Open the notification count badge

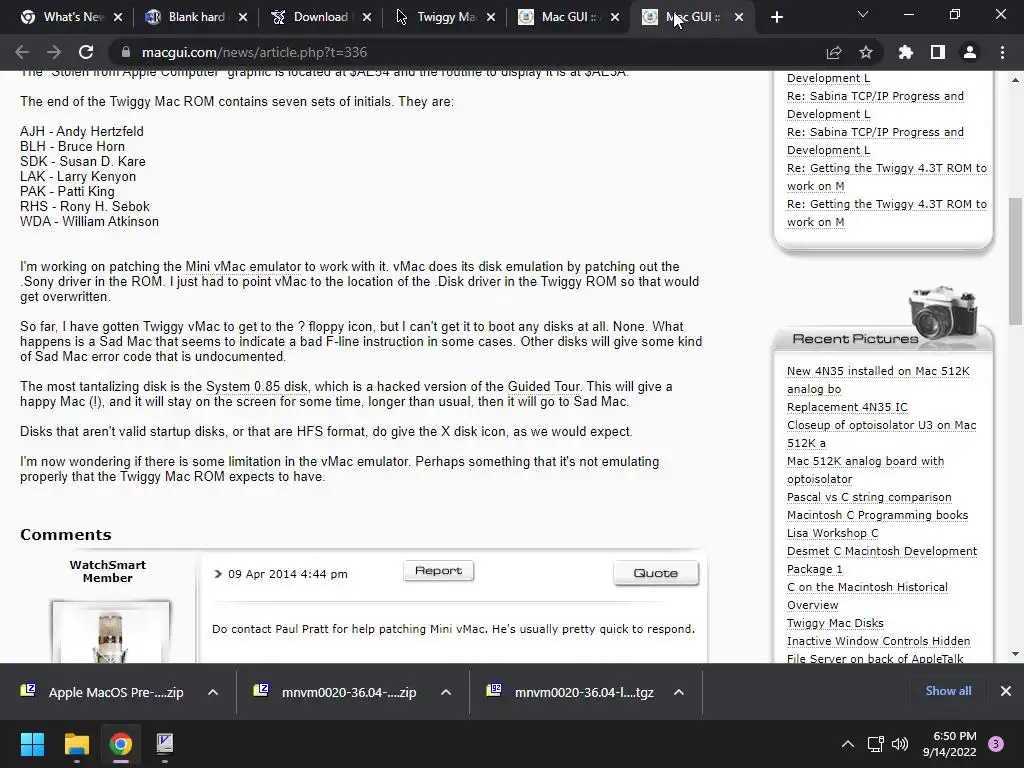(x=996, y=744)
